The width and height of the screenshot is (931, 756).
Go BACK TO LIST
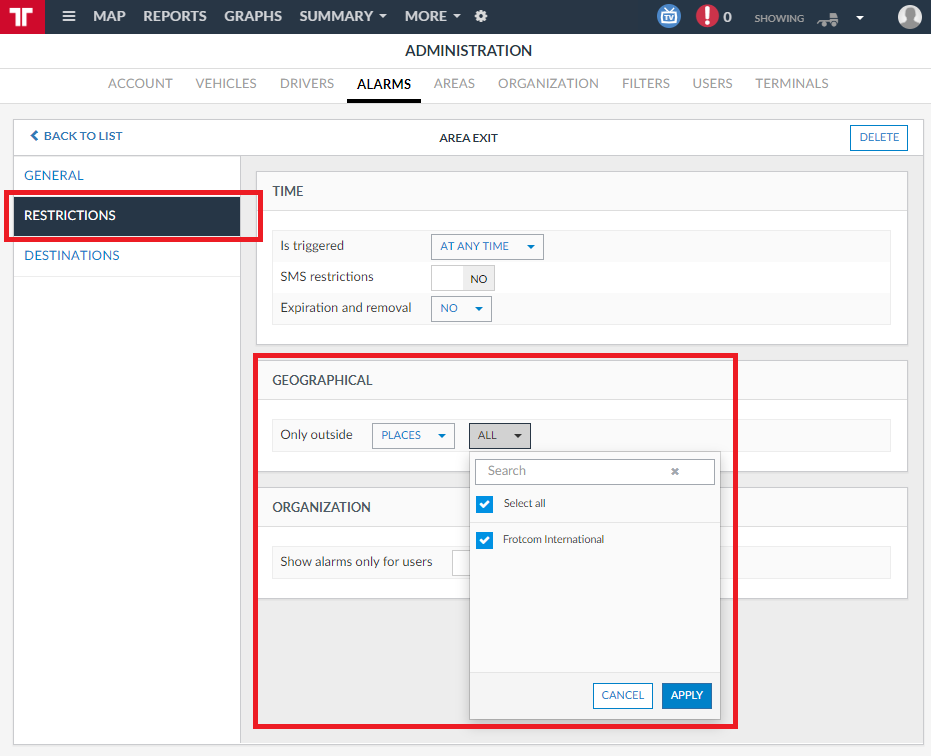76,136
